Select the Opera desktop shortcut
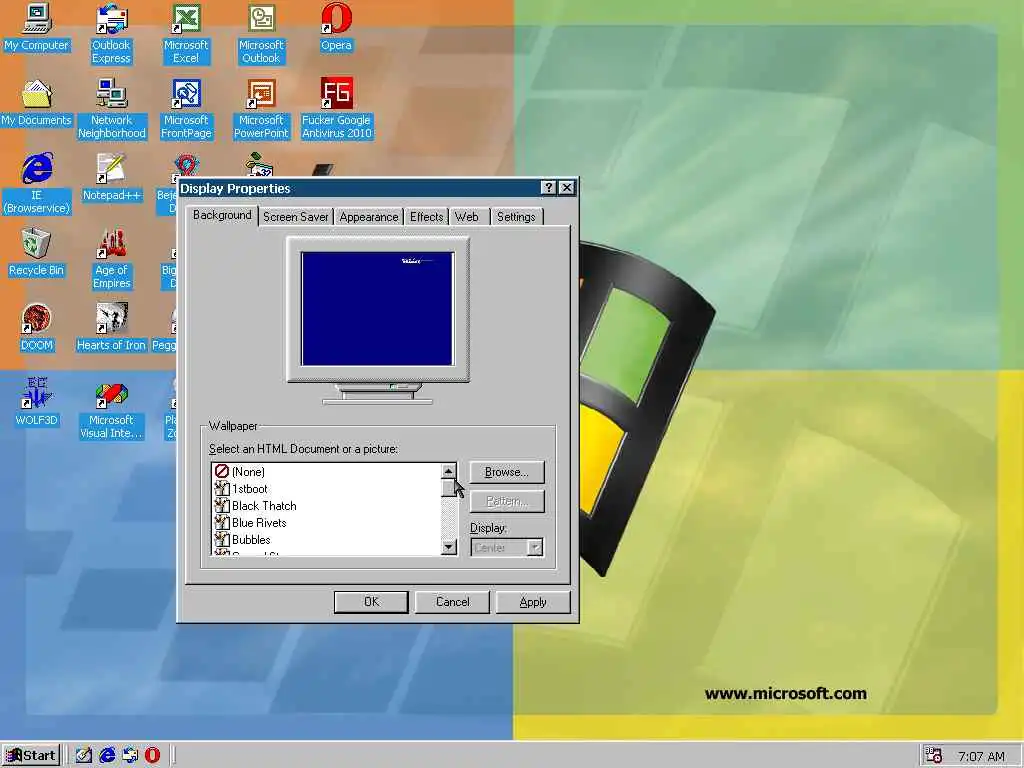 (336, 27)
